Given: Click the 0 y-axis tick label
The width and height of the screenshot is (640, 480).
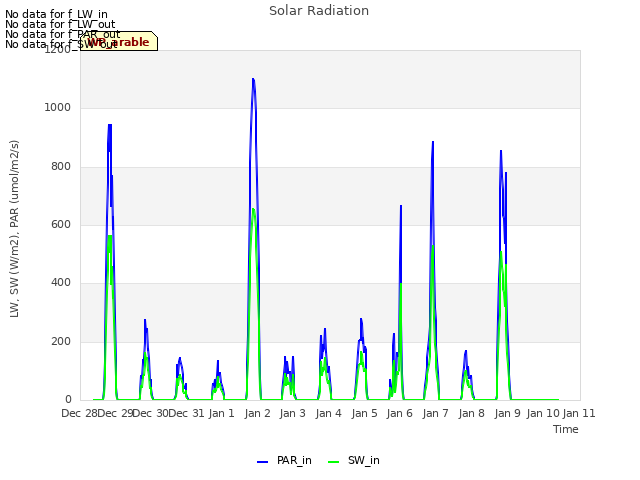Looking at the screenshot, I should tap(68, 400).
